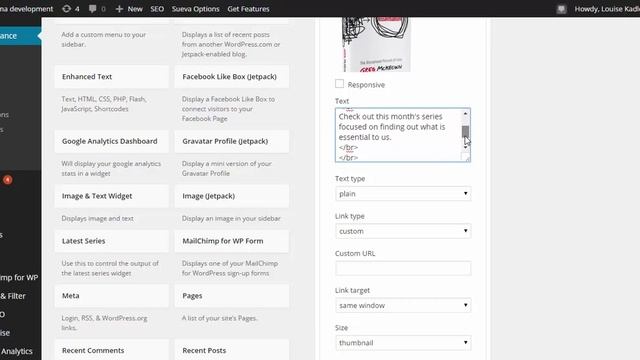Image resolution: width=640 pixels, height=360 pixels.
Task: Click the textarea scrollbar up arrow
Action: point(465,113)
